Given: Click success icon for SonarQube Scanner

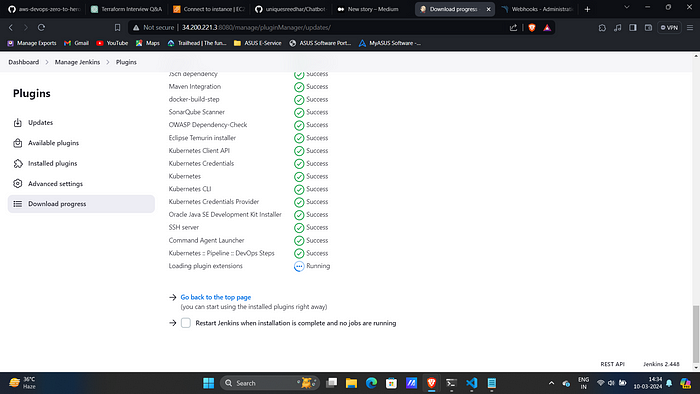Looking at the screenshot, I should tap(299, 112).
